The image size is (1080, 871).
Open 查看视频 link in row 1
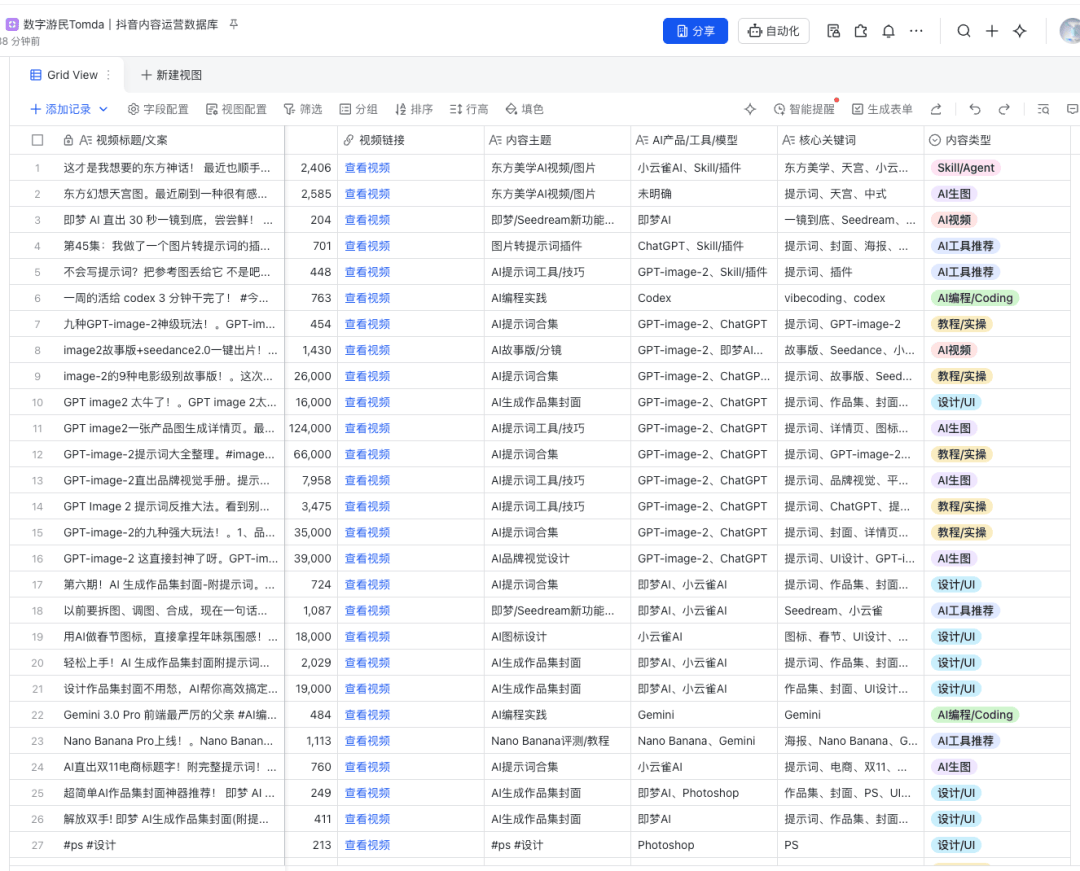367,168
